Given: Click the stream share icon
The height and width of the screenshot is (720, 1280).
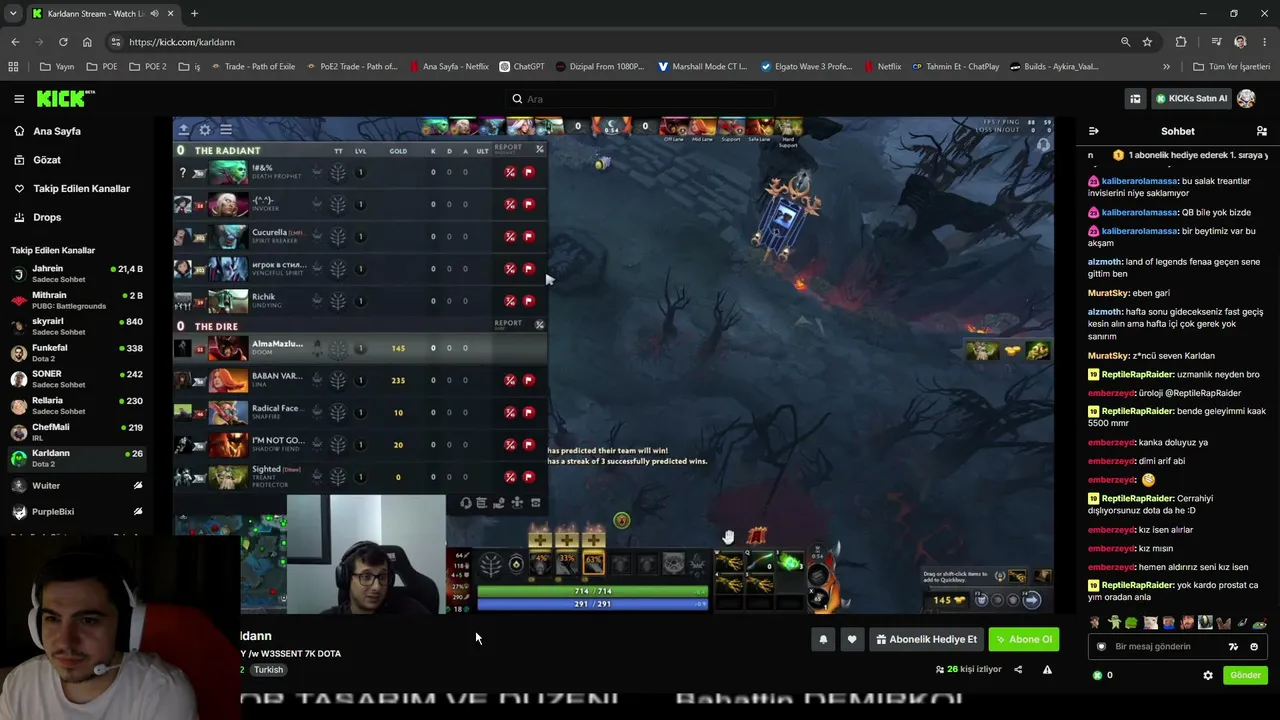Looking at the screenshot, I should click(1018, 670).
